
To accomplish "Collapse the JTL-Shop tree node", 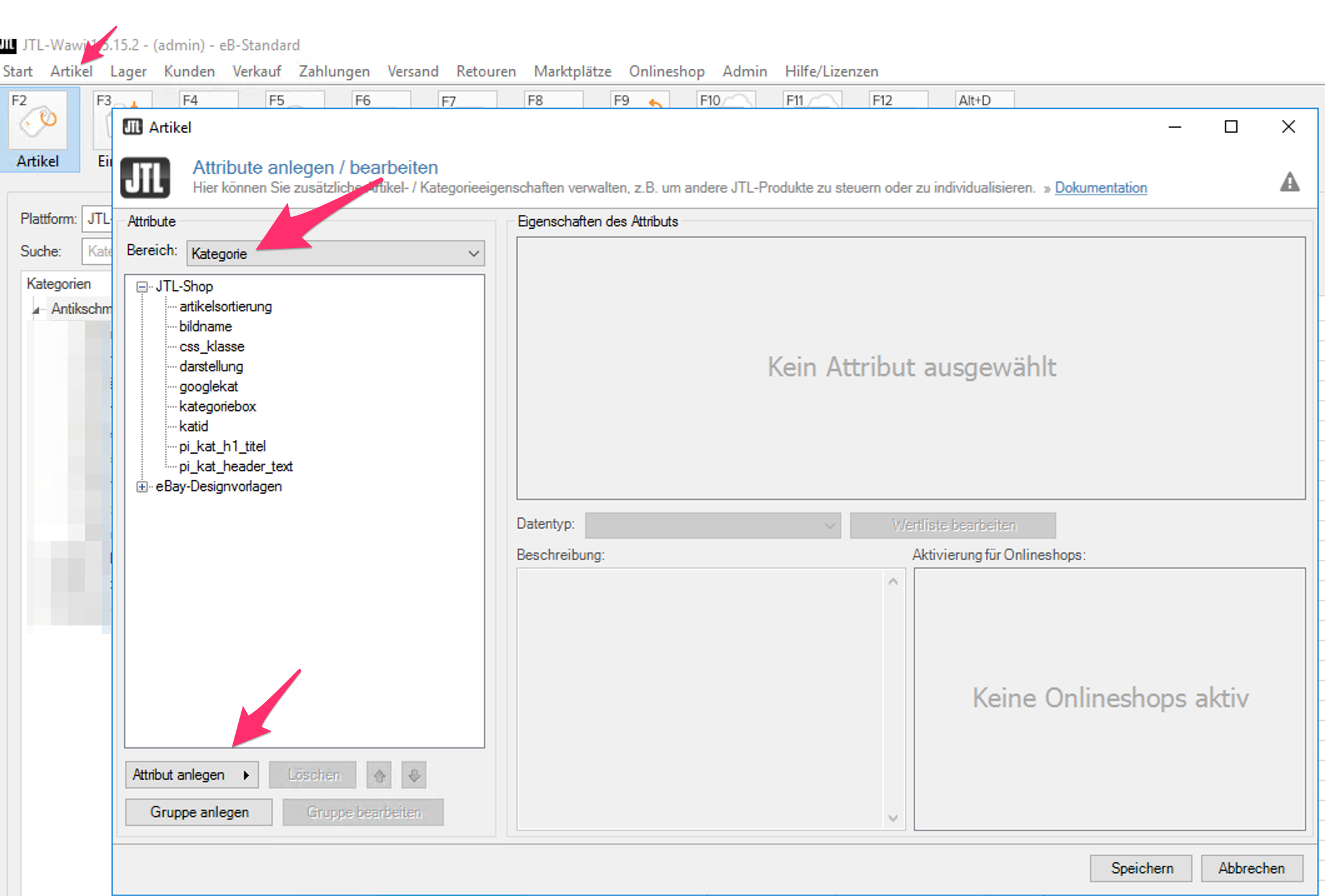I will pyautogui.click(x=142, y=287).
